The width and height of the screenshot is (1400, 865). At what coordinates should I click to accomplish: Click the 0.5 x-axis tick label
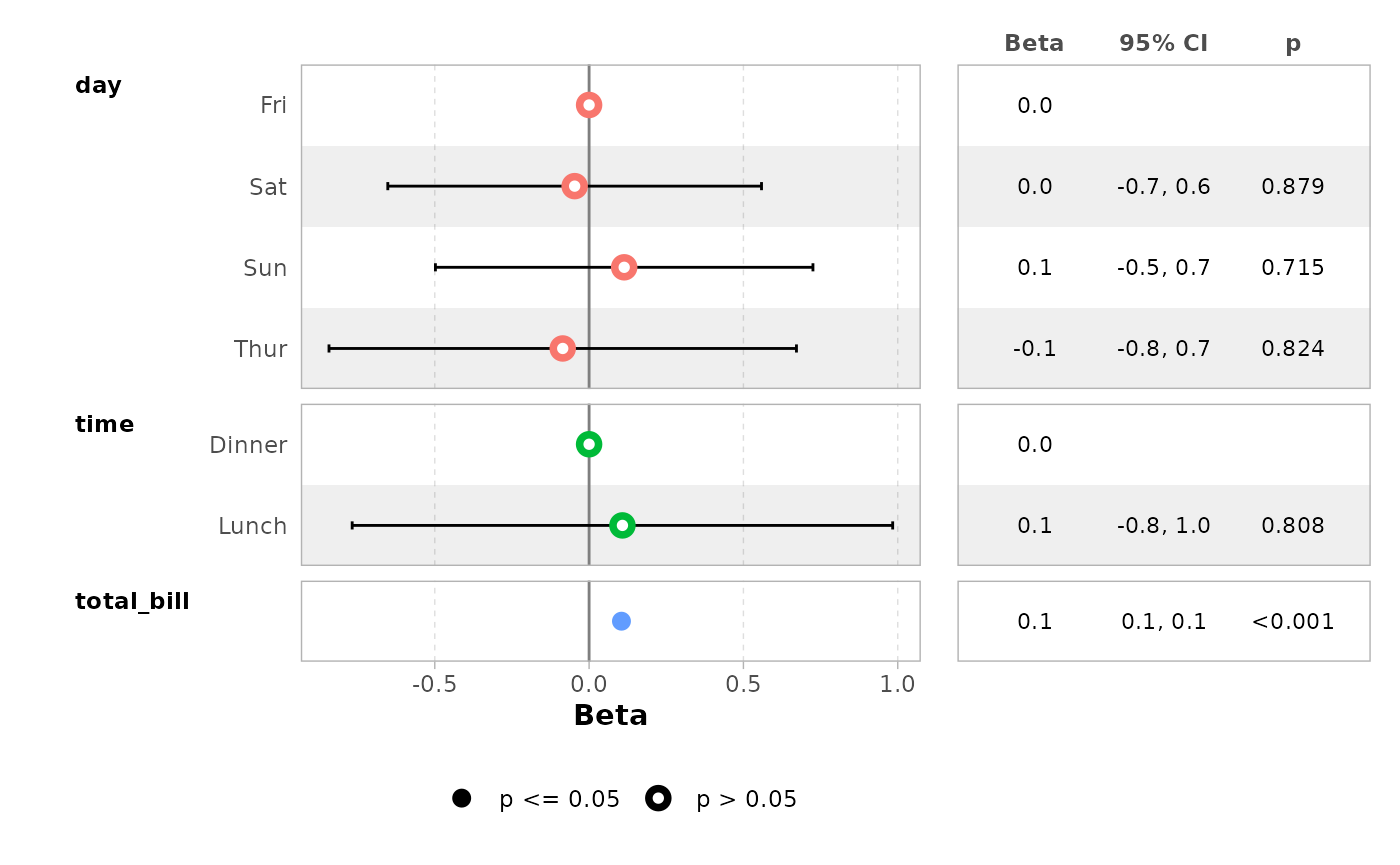pyautogui.click(x=743, y=684)
